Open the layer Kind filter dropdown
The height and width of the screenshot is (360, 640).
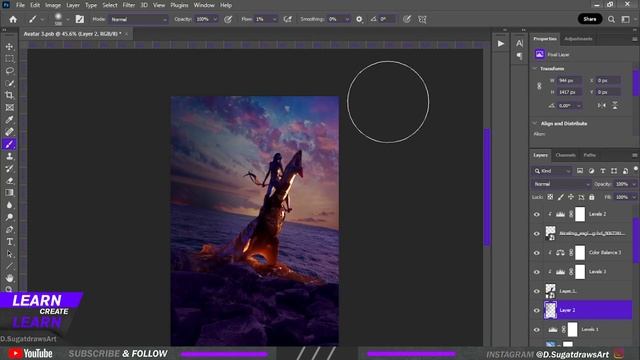(x=552, y=171)
